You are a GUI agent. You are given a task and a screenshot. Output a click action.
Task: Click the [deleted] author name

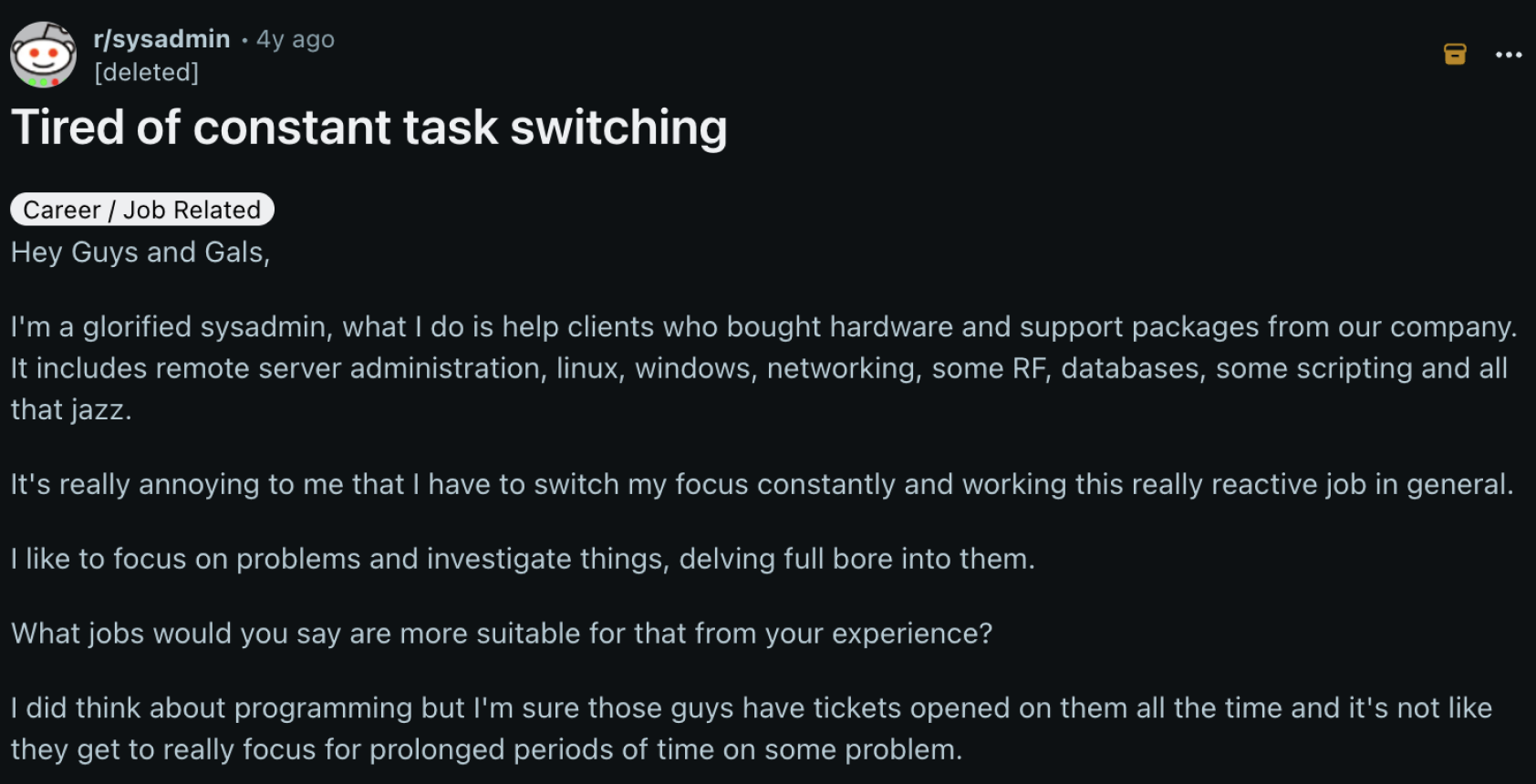click(146, 72)
